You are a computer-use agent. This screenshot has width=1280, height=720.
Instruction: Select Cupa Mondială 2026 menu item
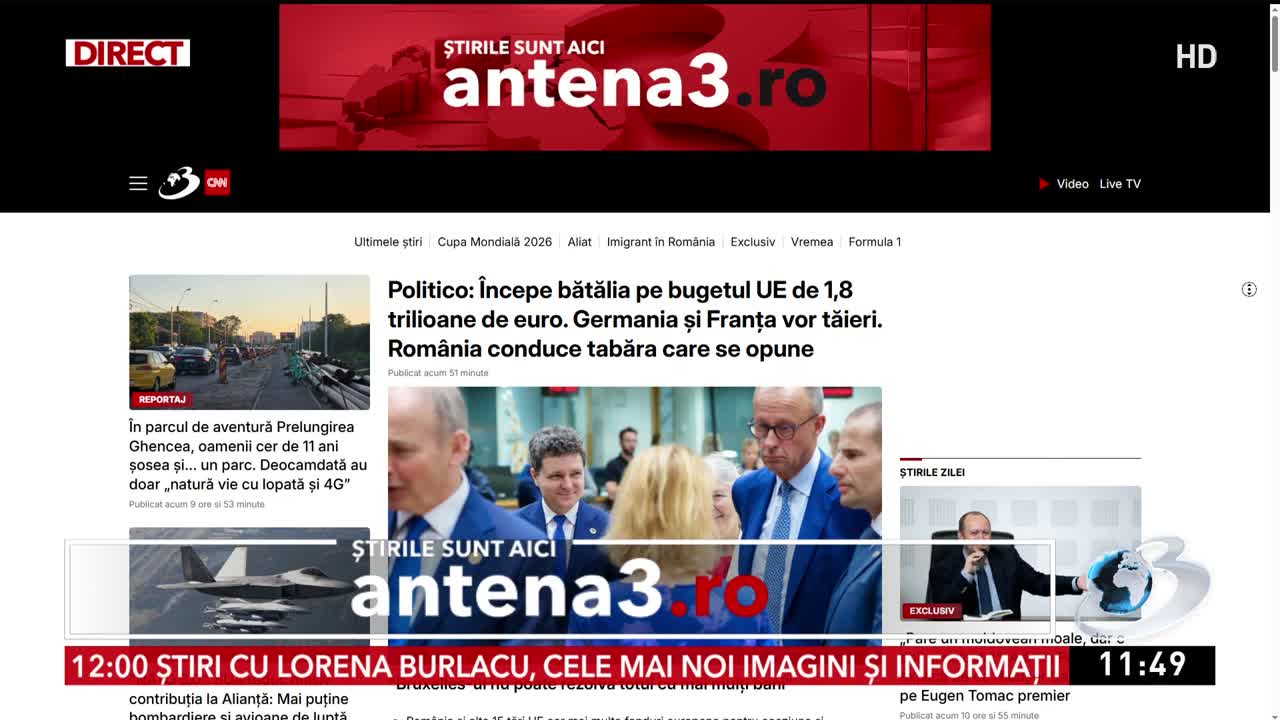click(495, 242)
